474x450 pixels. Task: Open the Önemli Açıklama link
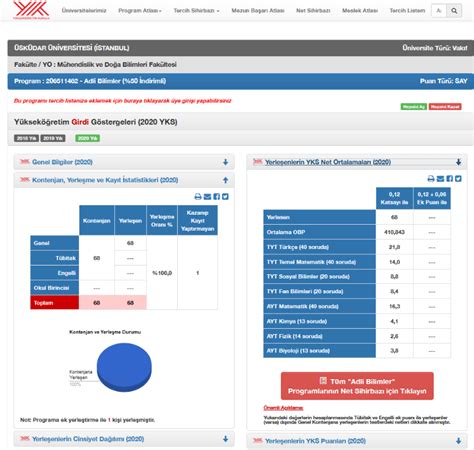(x=283, y=408)
